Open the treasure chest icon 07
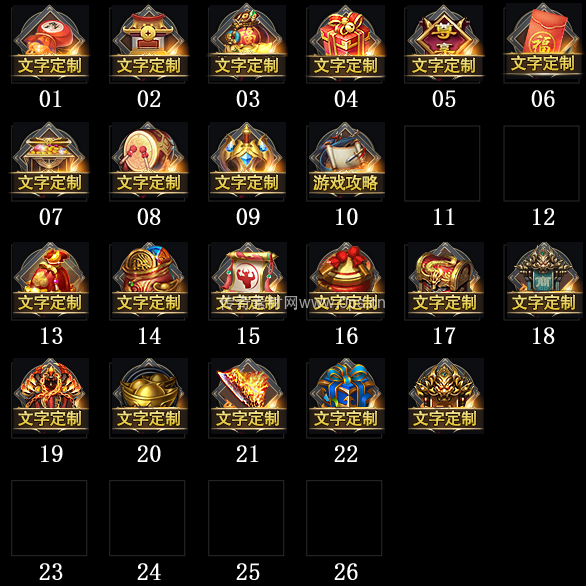This screenshot has height=586, width=586. [x=50, y=161]
